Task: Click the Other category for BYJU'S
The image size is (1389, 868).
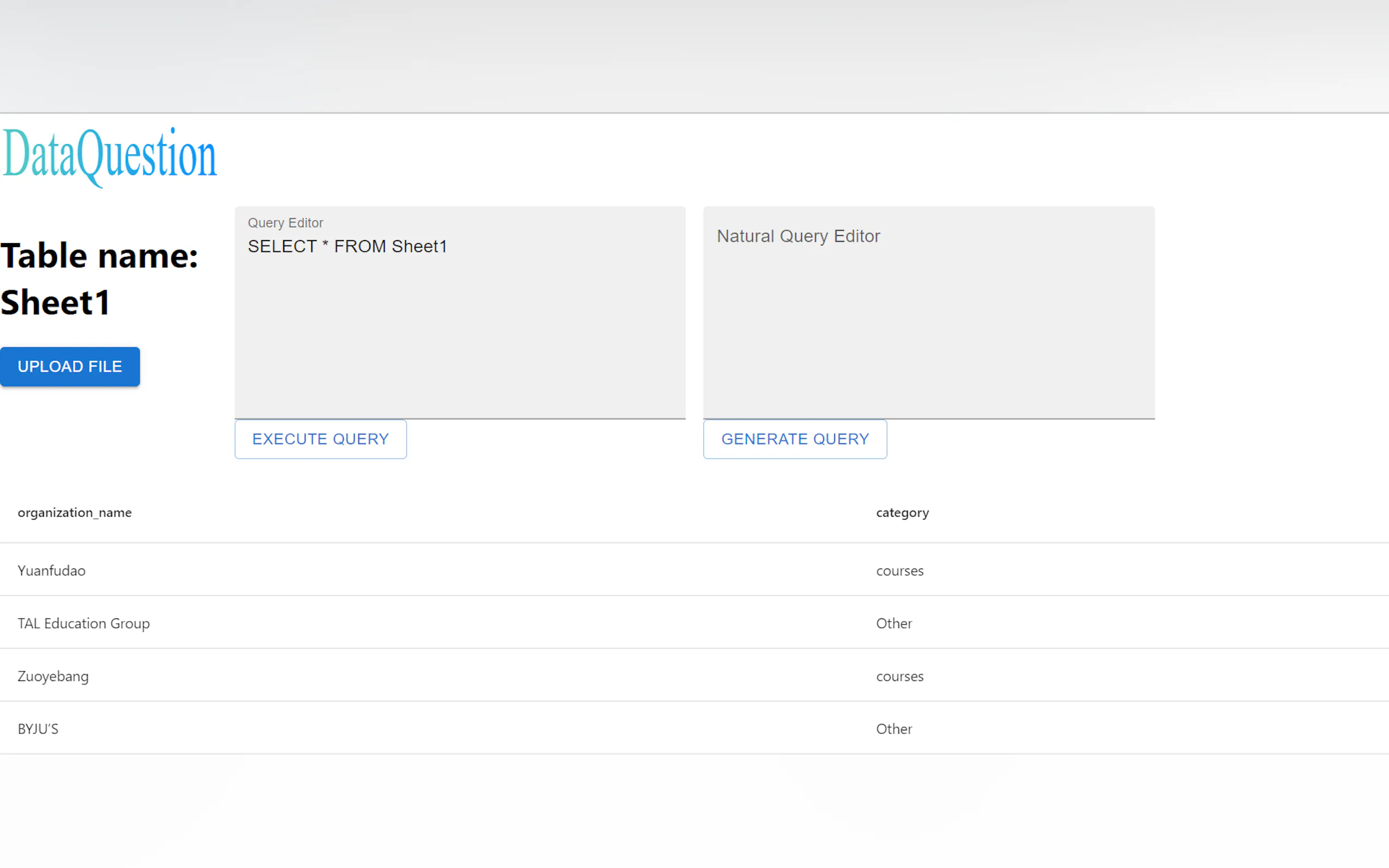Action: click(x=894, y=729)
